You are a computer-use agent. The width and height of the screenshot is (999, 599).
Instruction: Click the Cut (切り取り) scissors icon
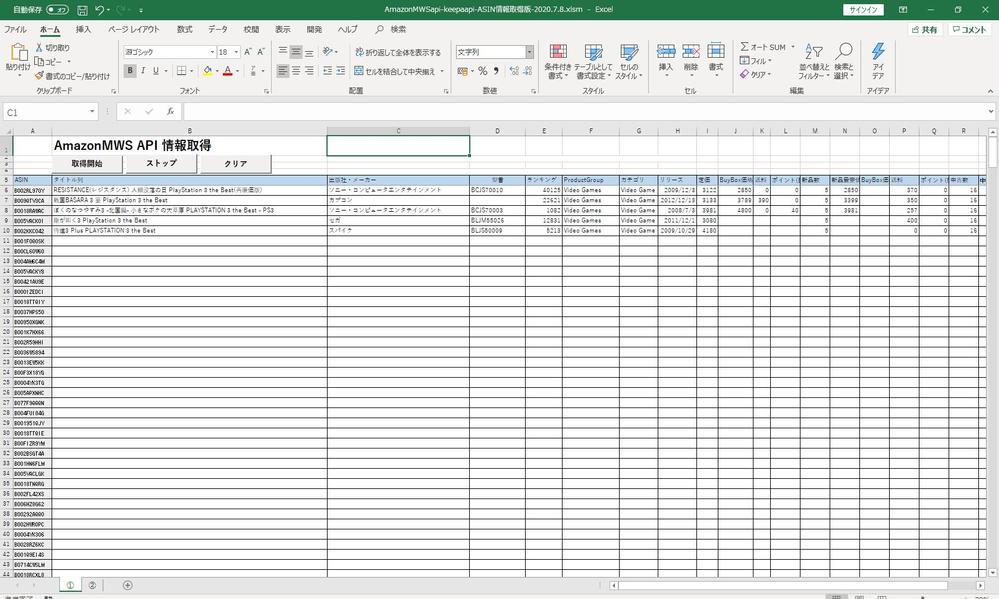pyautogui.click(x=39, y=48)
